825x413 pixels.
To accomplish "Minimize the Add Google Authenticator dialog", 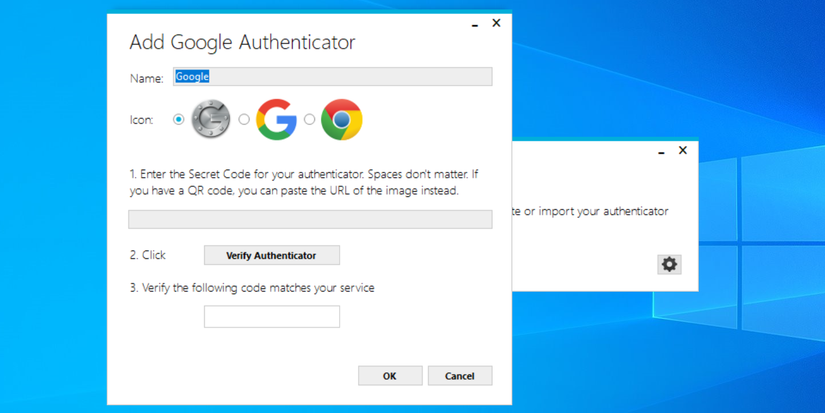I will point(475,24).
